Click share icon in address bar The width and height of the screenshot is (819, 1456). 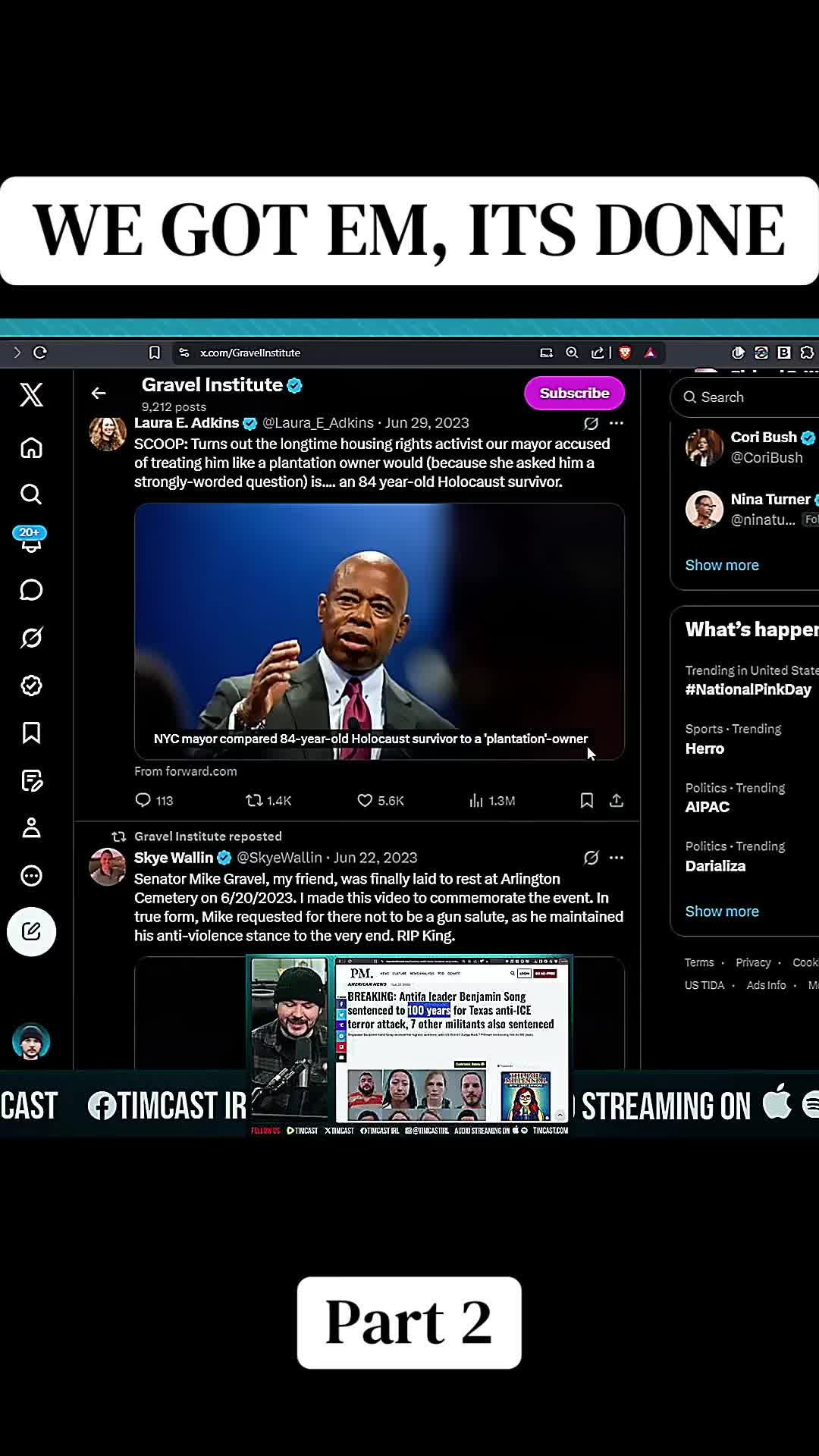(x=598, y=353)
